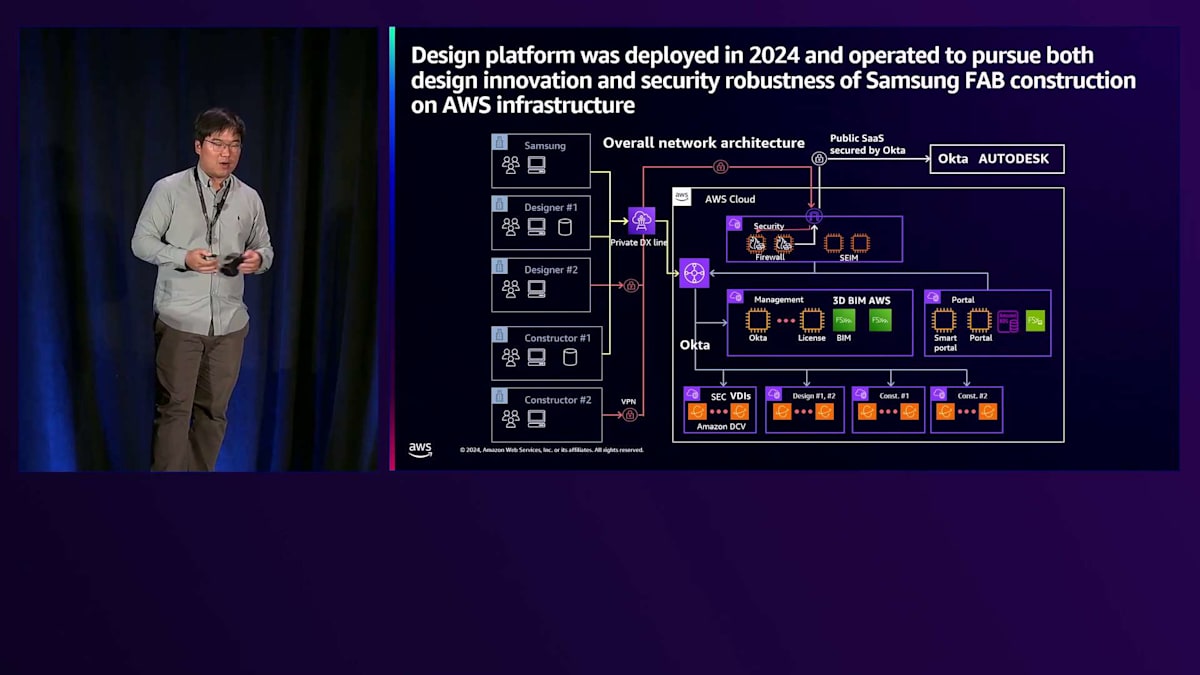1200x675 pixels.
Task: Select the database cylinder in Constructor #1 box
Action: coord(570,357)
